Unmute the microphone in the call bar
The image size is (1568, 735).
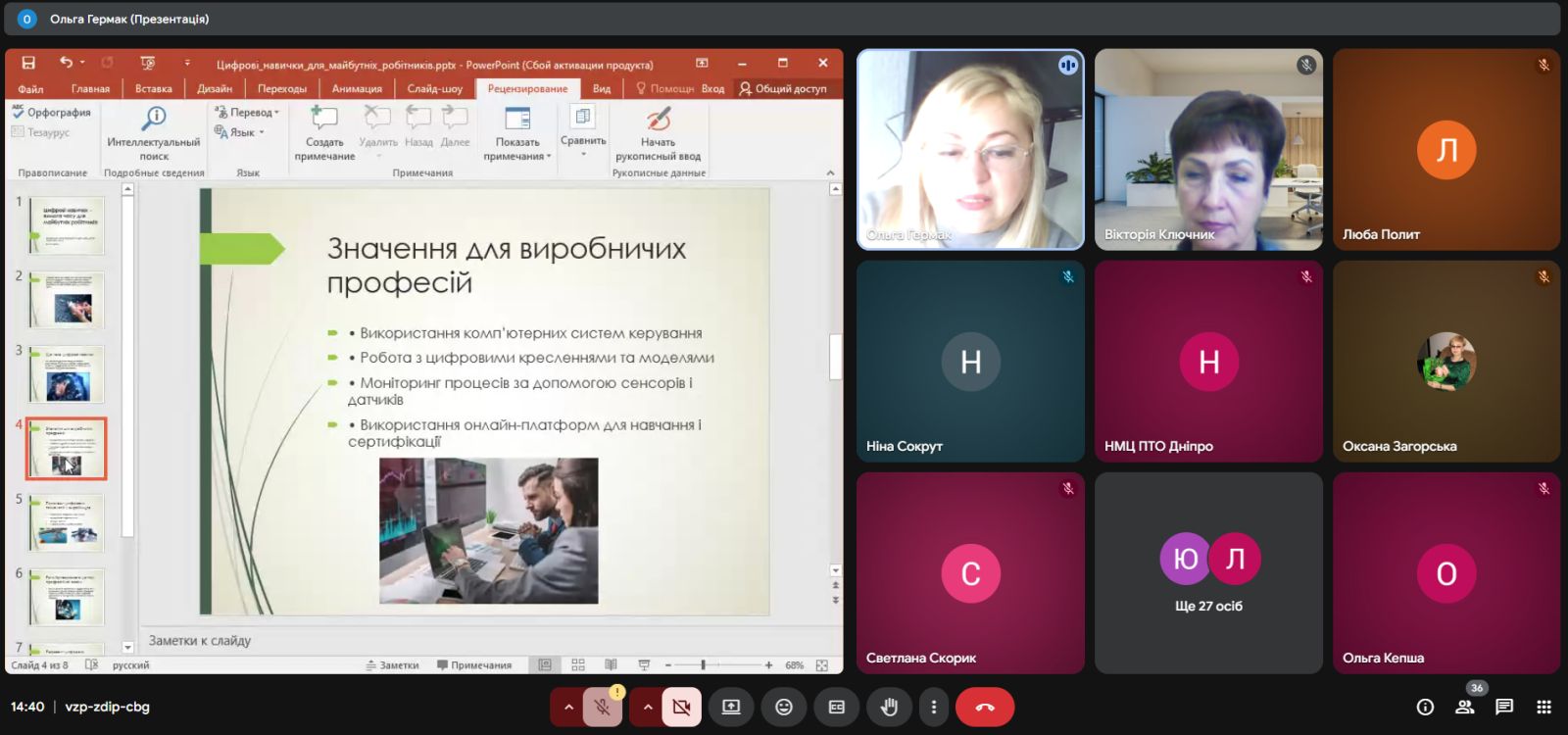point(603,707)
